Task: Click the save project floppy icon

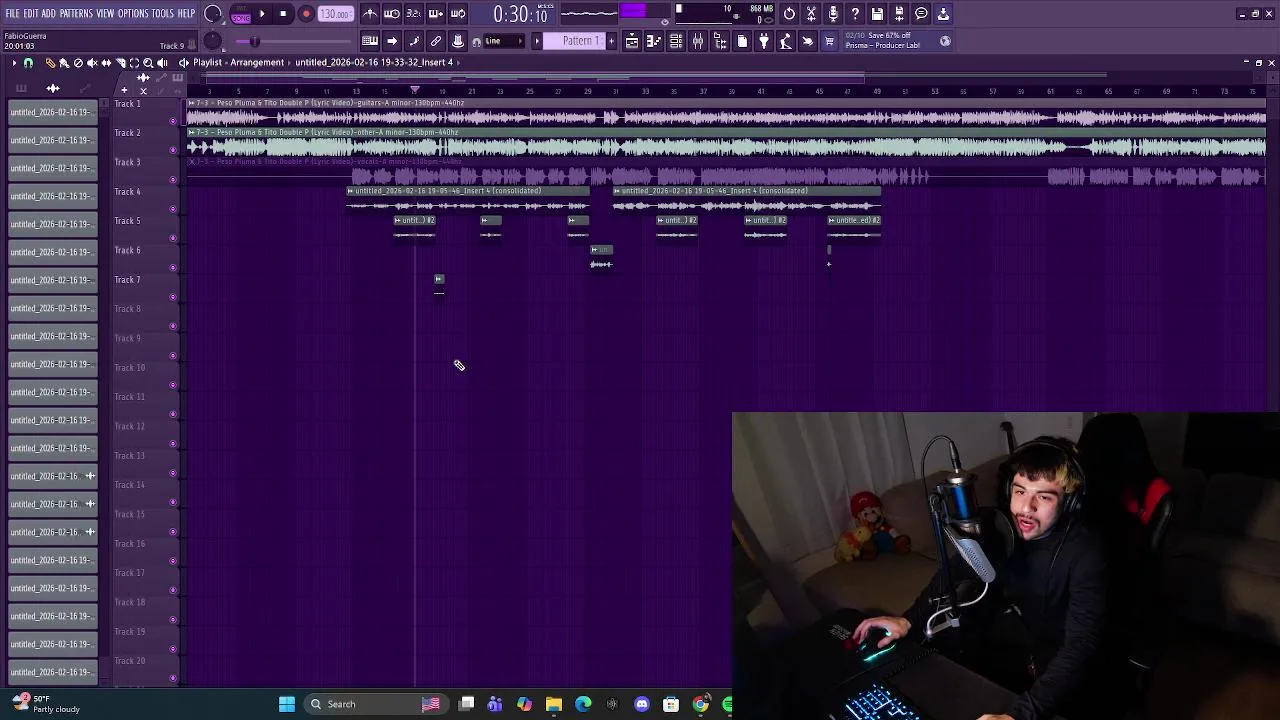Action: pos(877,14)
